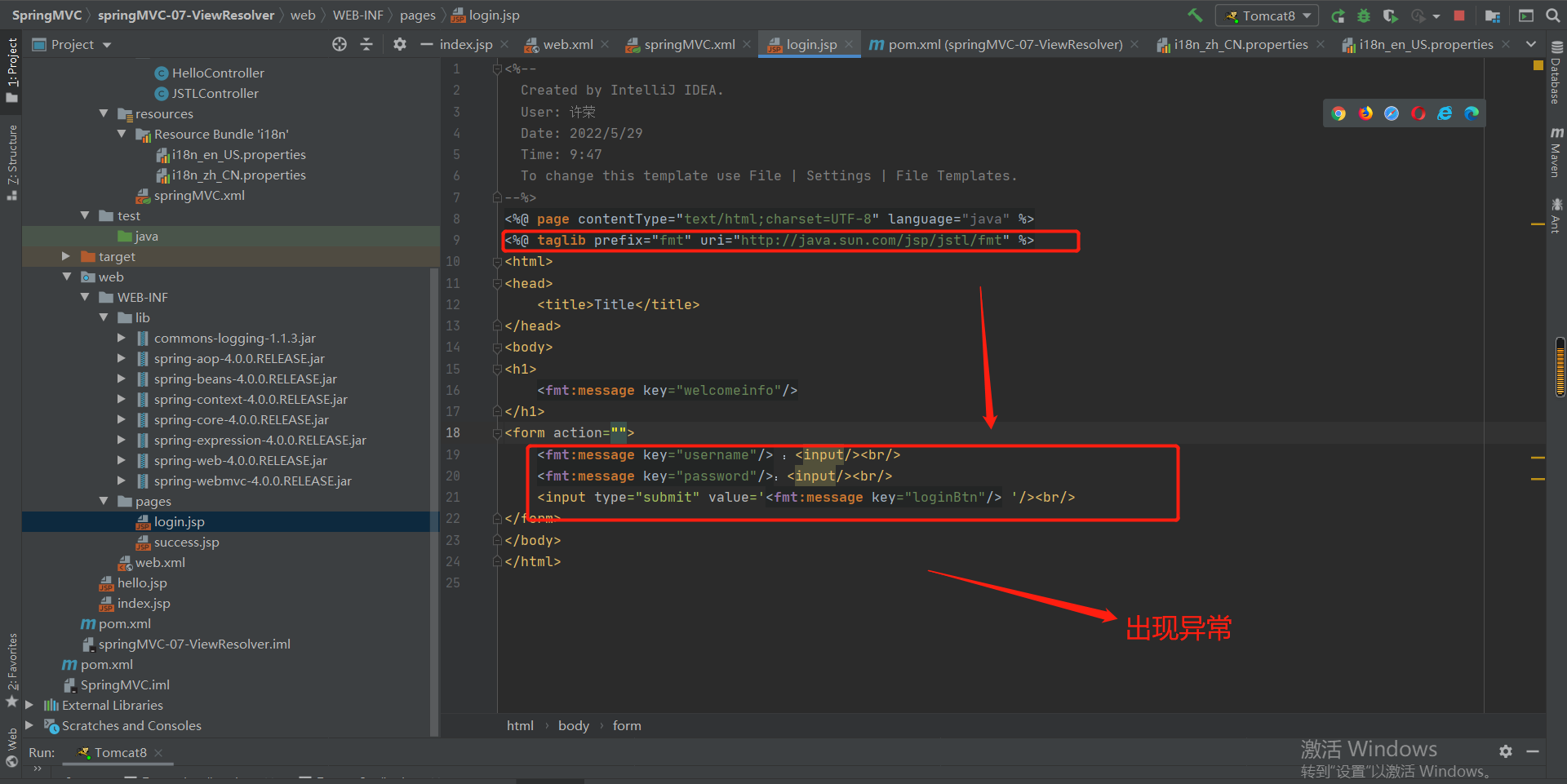Image resolution: width=1567 pixels, height=784 pixels.
Task: Click the Run with Coverage icon
Action: coord(1390,16)
